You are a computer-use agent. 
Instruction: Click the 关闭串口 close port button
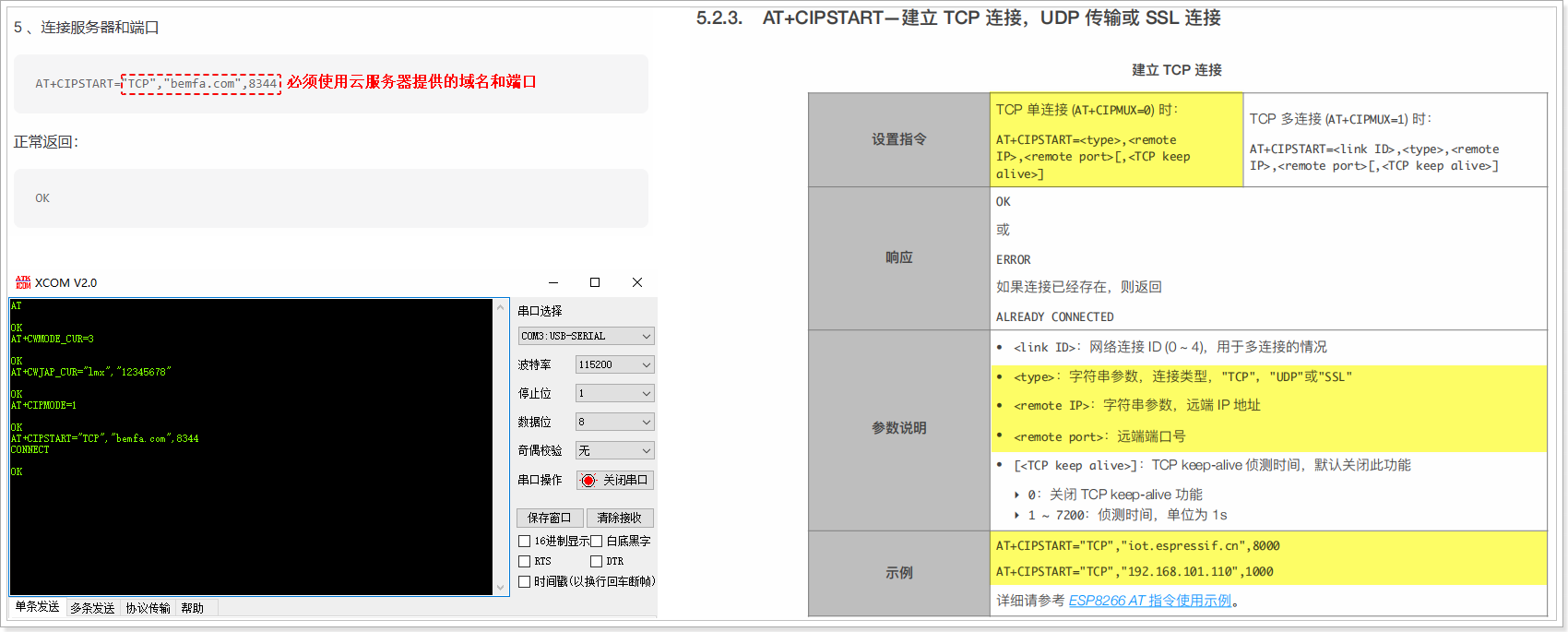615,480
